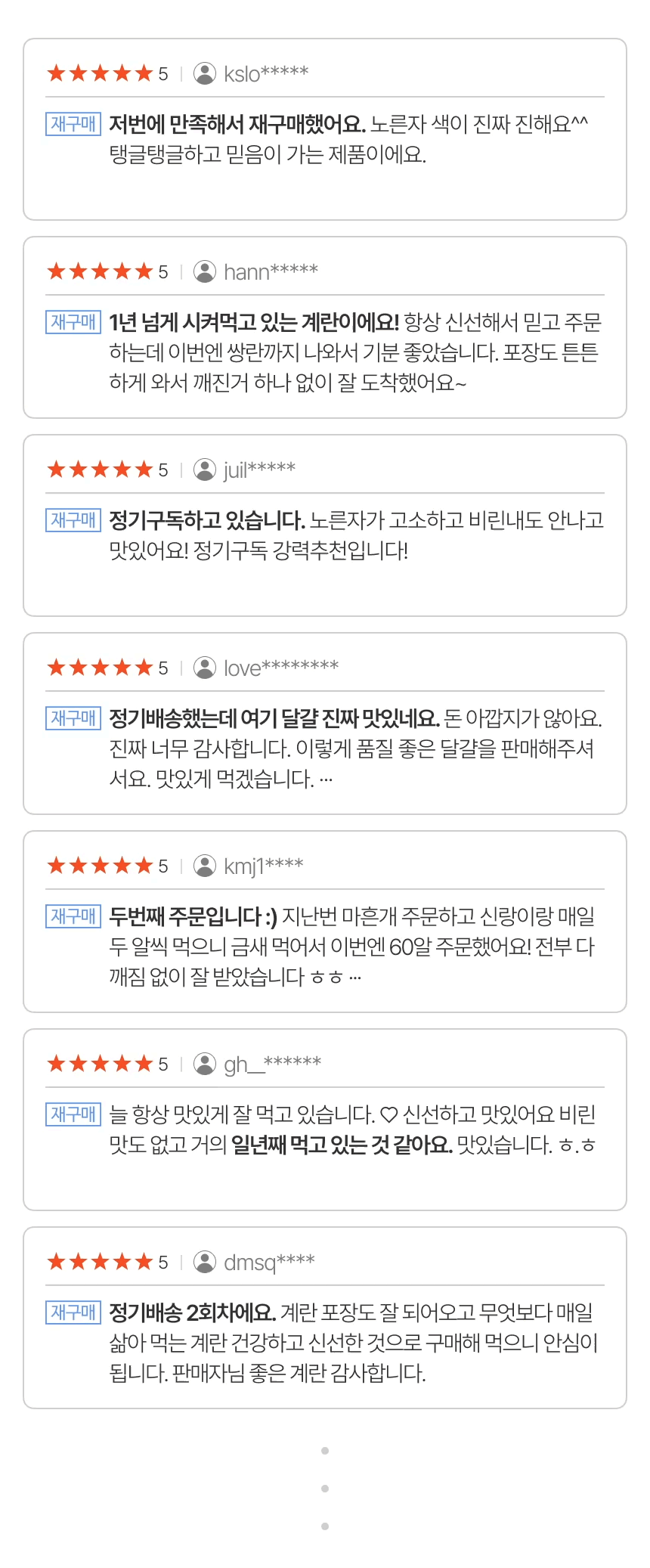Open reviewer juil***** username link

[259, 469]
